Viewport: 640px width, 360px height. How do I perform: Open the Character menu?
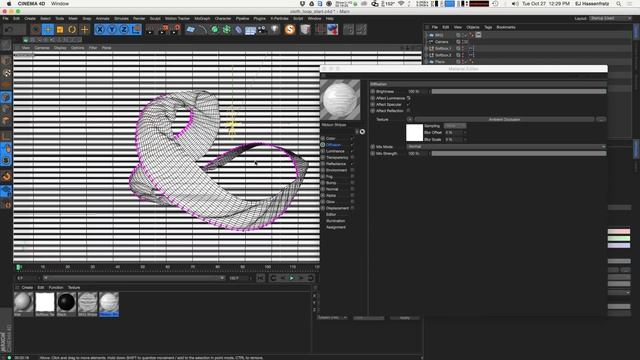(223, 18)
